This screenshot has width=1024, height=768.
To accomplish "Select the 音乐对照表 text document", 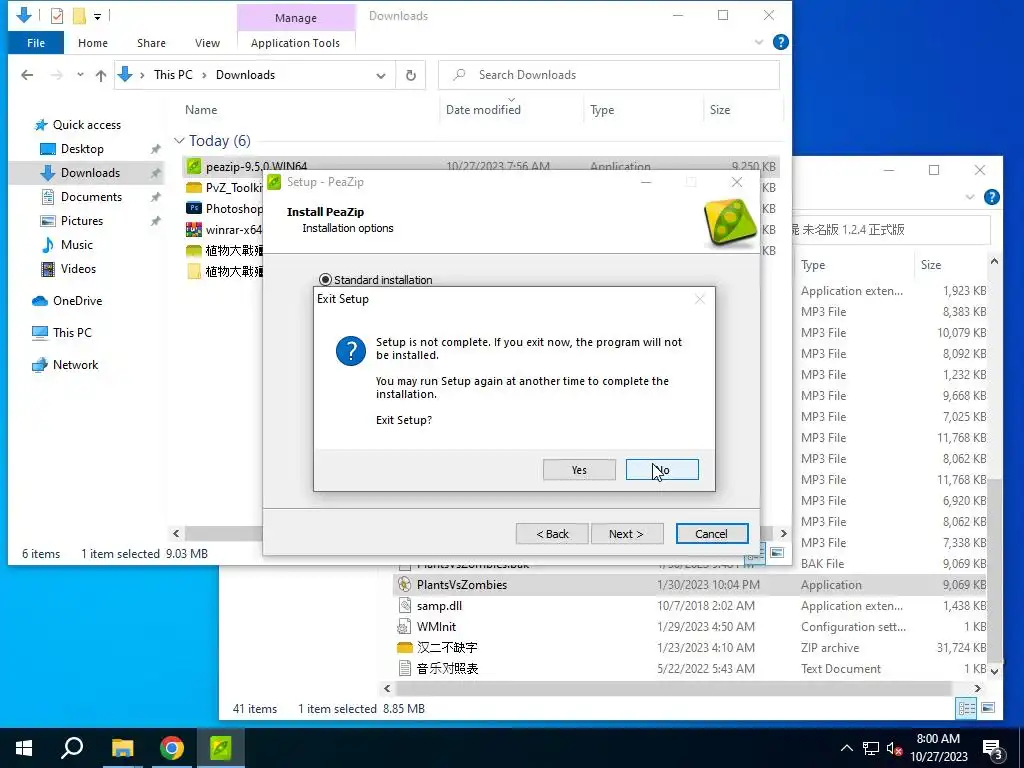I will (447, 669).
